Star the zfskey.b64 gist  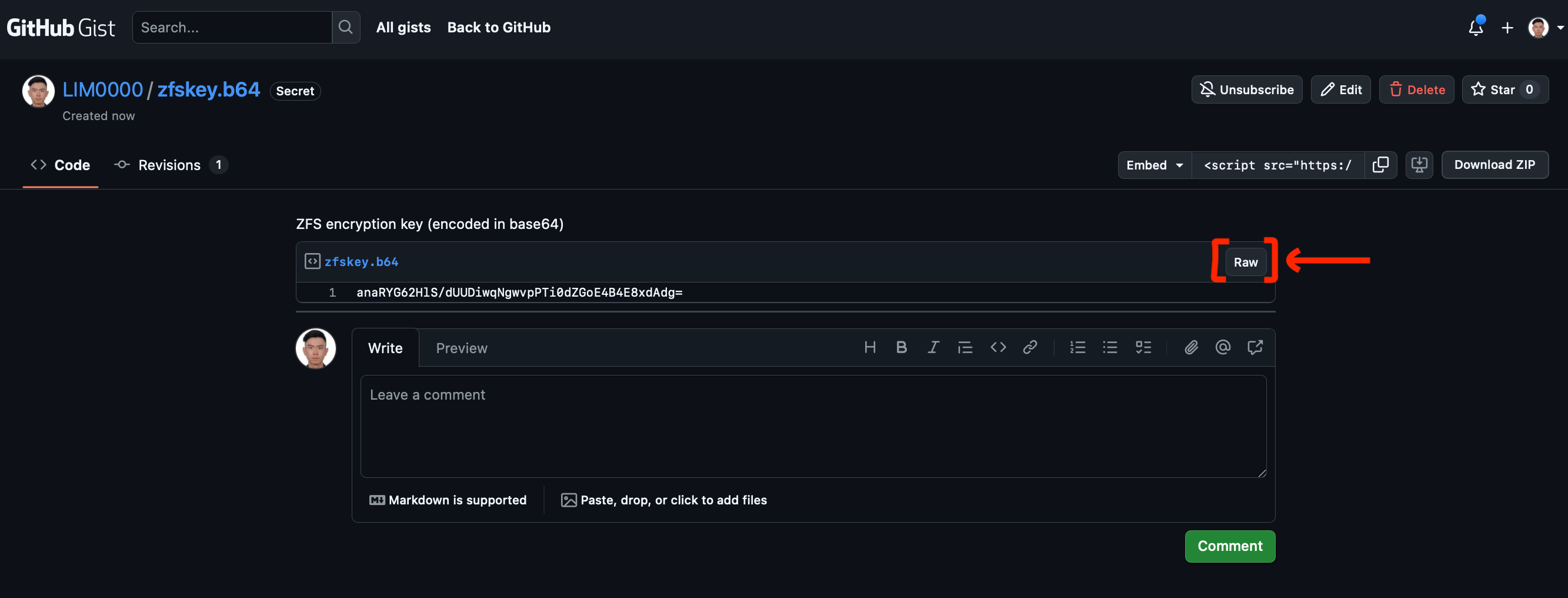click(x=1504, y=89)
